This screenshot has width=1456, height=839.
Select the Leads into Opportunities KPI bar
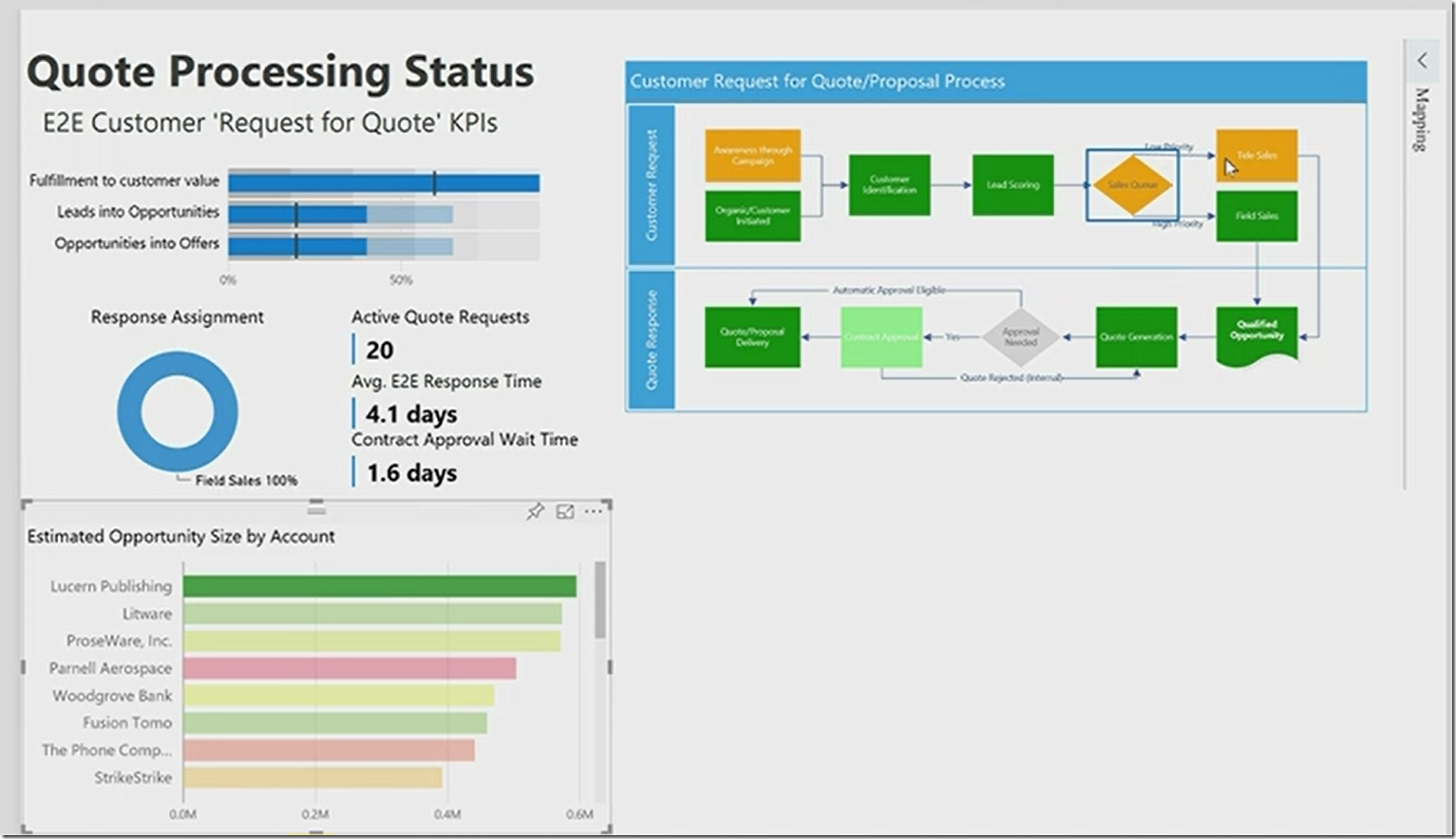[297, 215]
